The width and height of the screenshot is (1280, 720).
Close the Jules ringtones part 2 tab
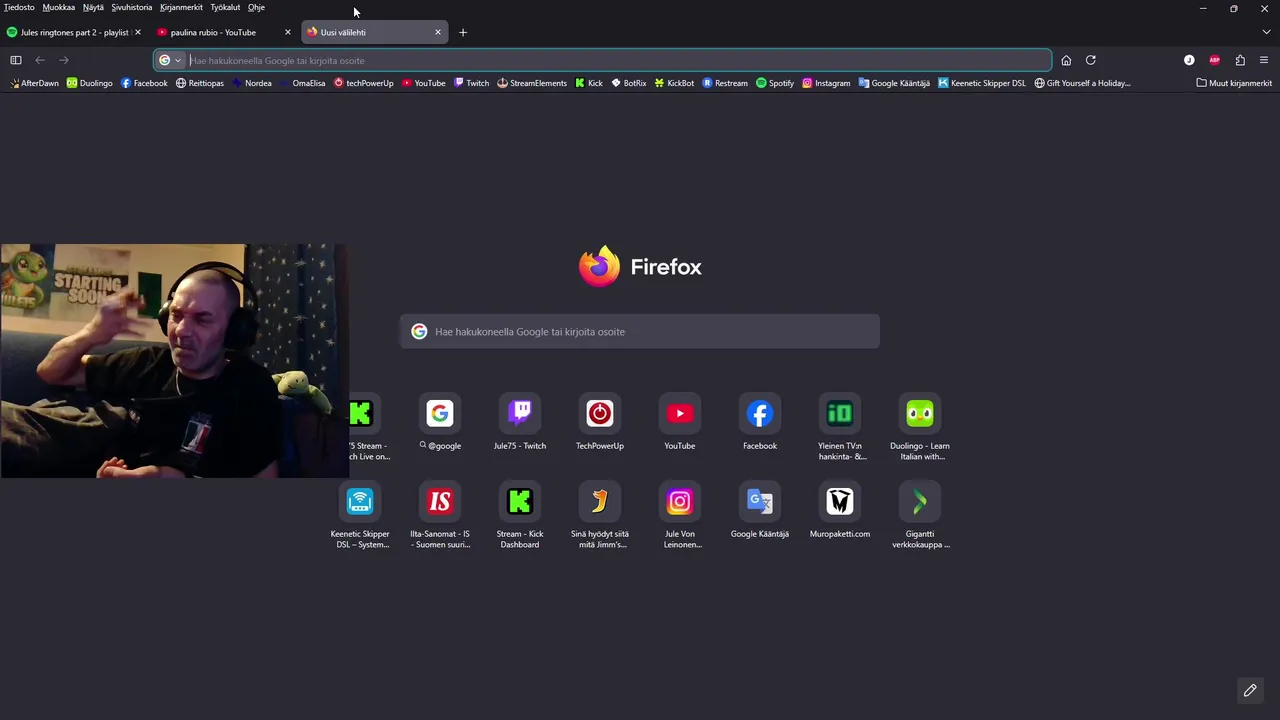(x=138, y=32)
